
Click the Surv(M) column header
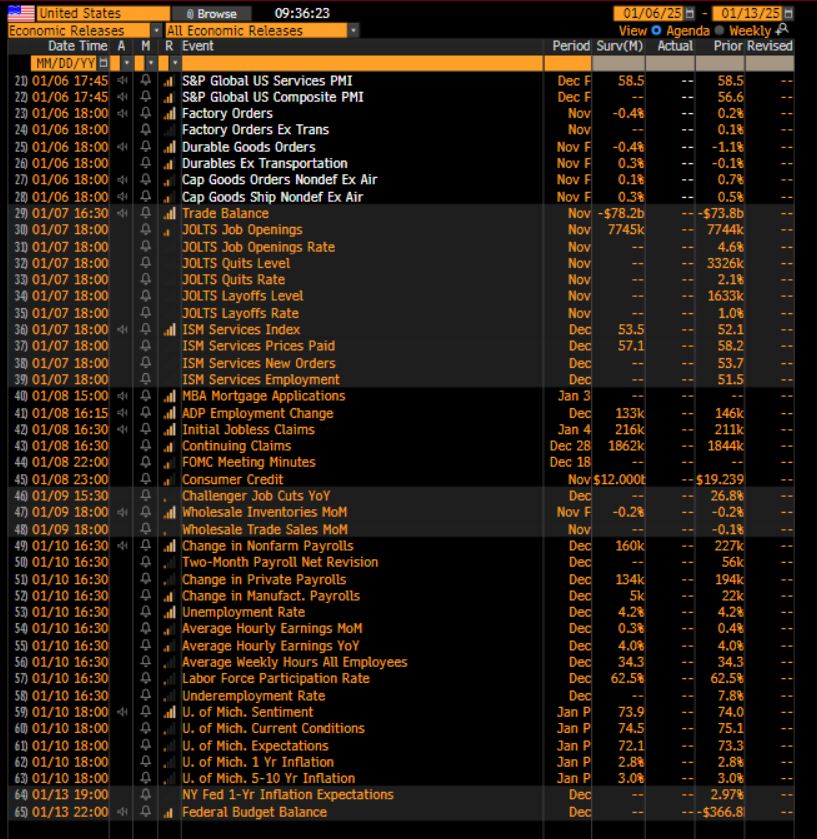pyautogui.click(x=620, y=46)
